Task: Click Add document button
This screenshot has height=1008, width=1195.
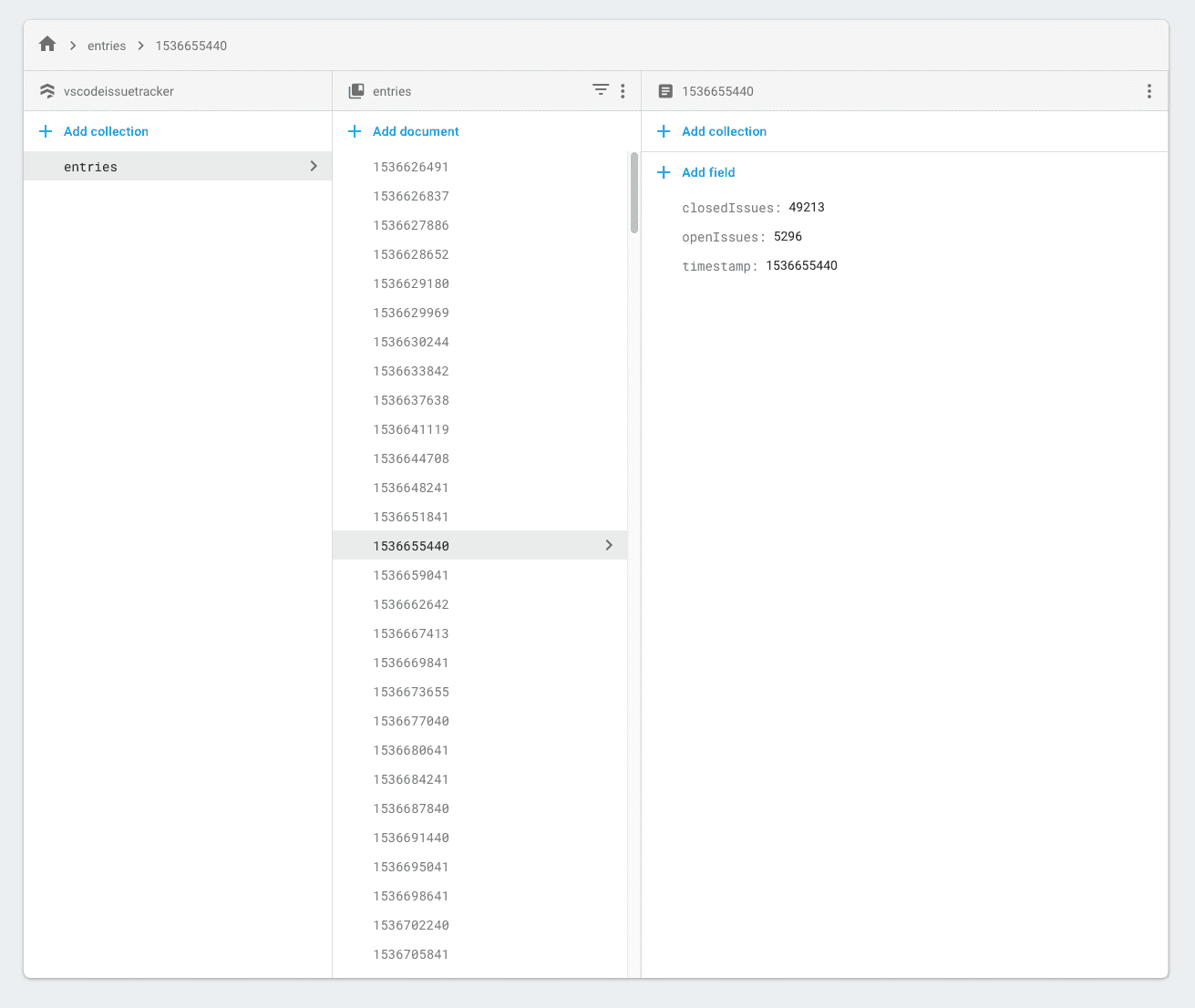Action: click(x=415, y=131)
